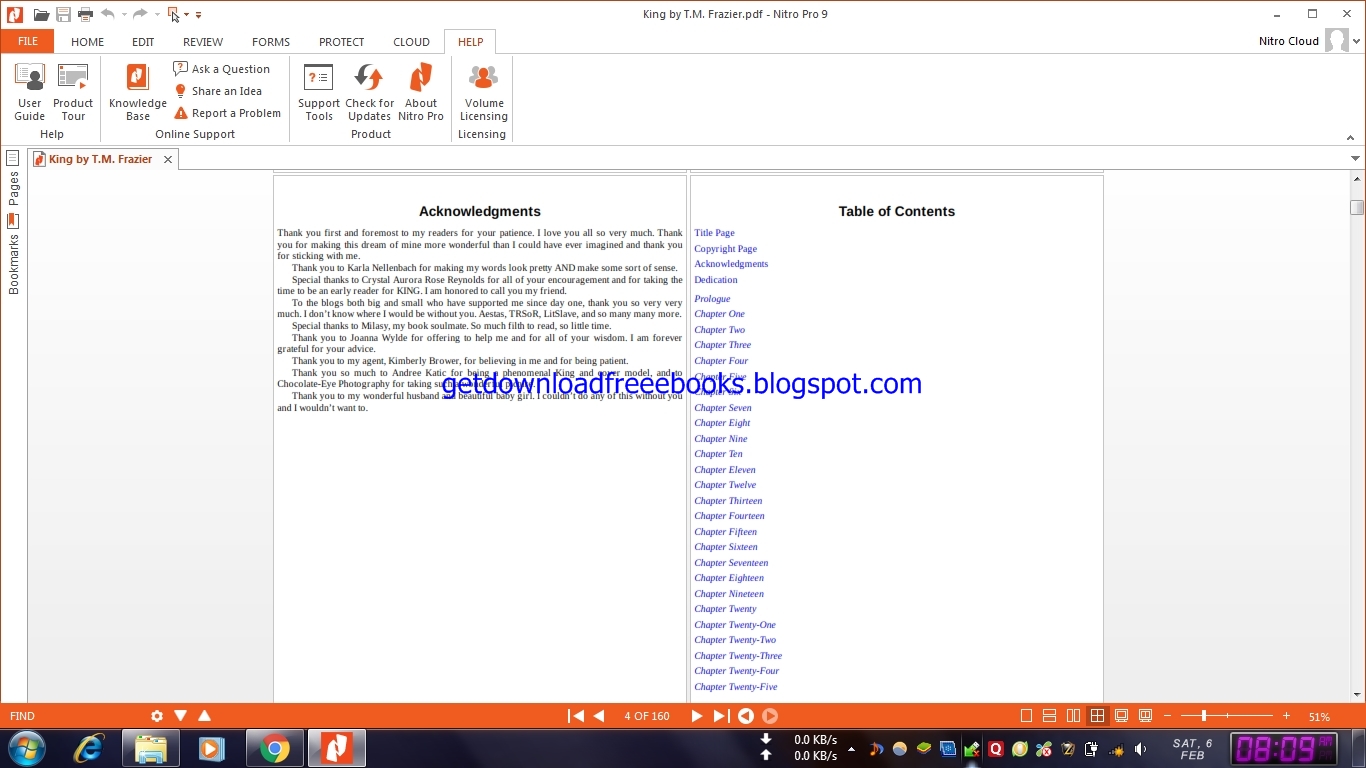This screenshot has height=768, width=1366.
Task: Open the Copyright Page link
Action: click(726, 249)
